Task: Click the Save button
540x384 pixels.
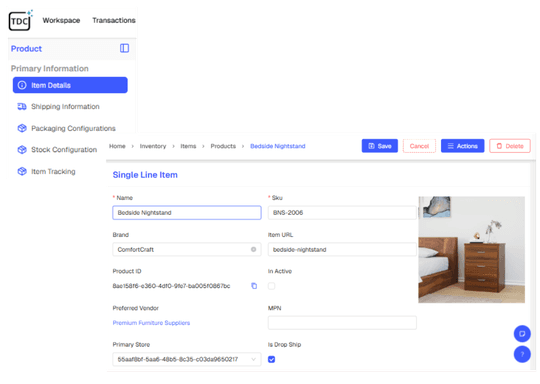Action: pyautogui.click(x=380, y=146)
